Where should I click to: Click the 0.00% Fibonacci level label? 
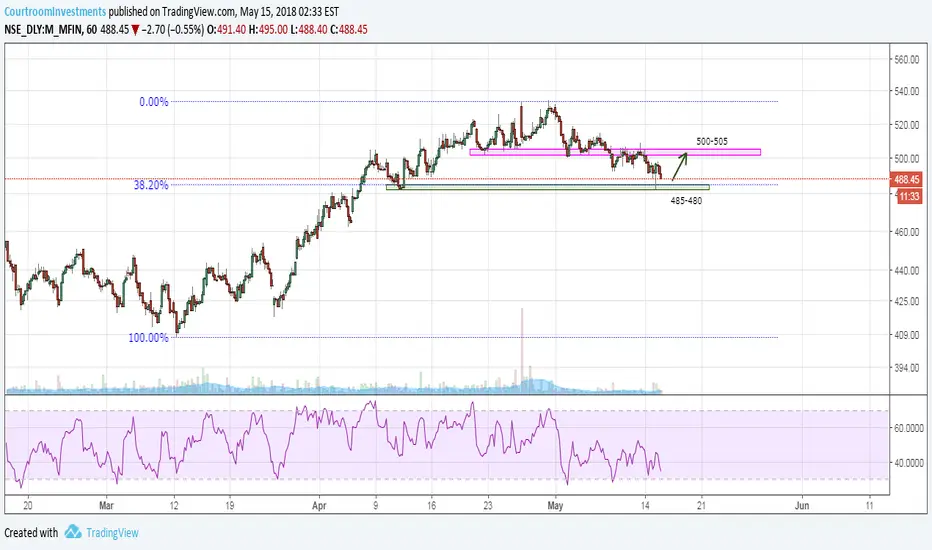coord(154,102)
